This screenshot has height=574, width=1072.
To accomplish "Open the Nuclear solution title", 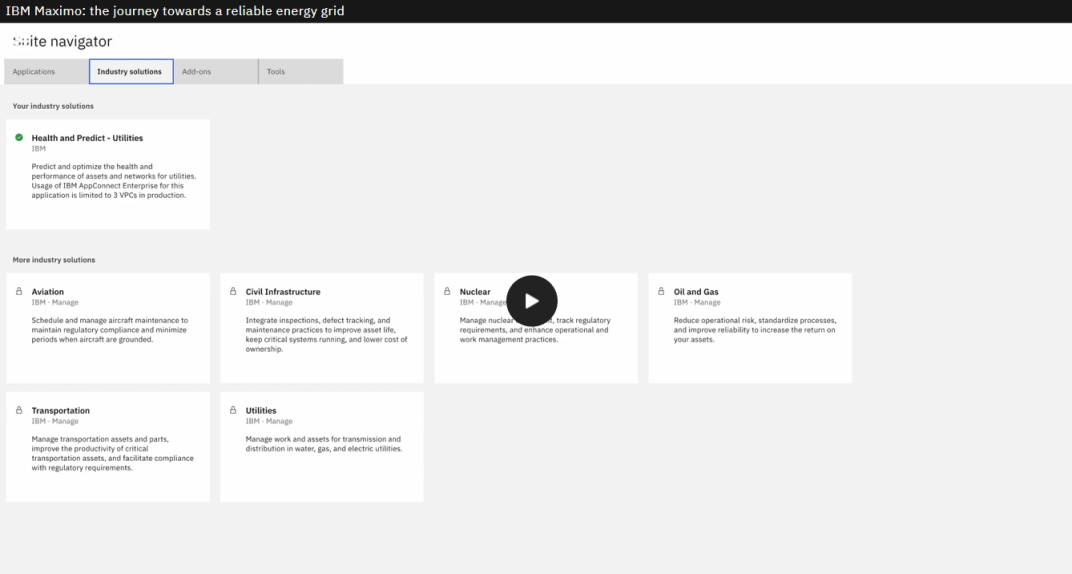I will (475, 292).
